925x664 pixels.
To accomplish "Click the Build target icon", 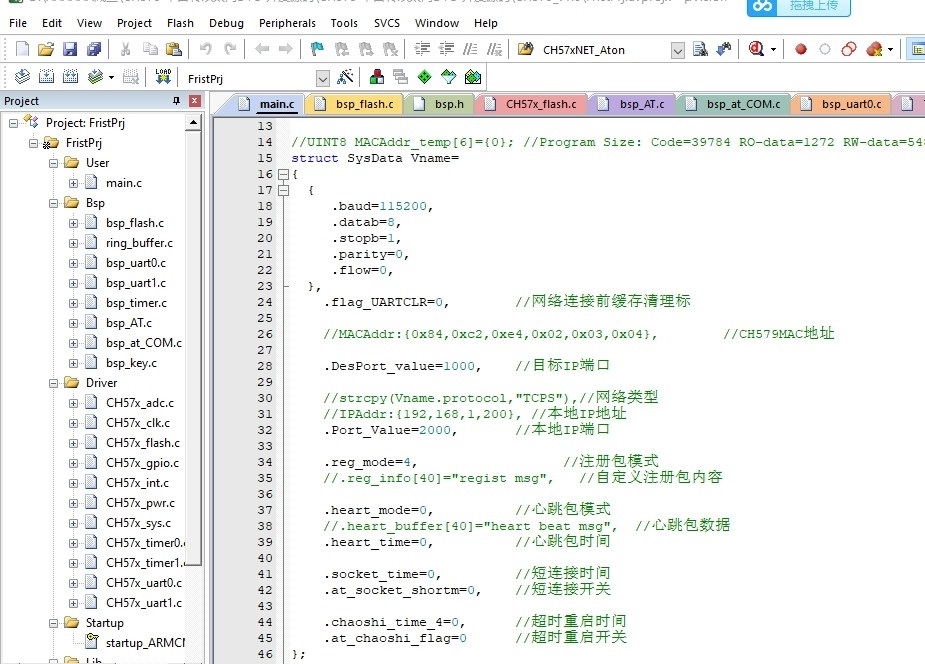I will coord(46,77).
